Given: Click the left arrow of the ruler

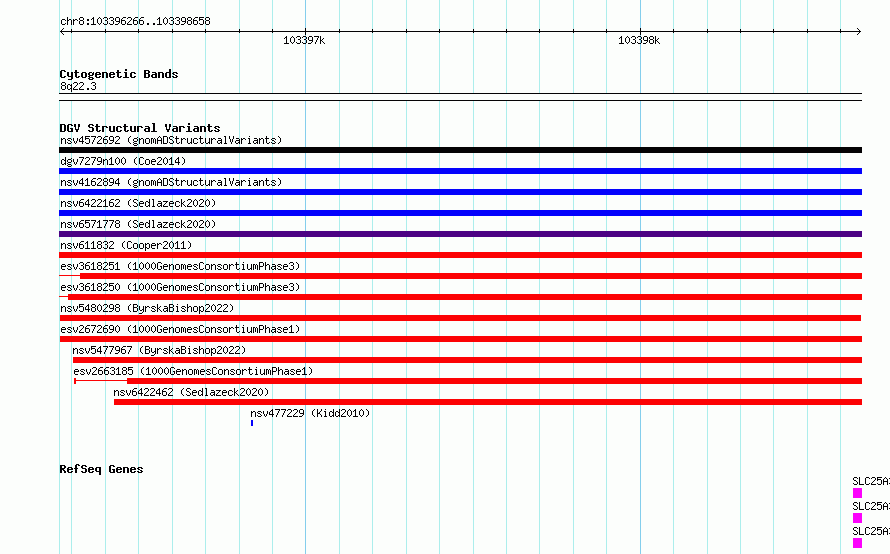Looking at the screenshot, I should 63,32.
